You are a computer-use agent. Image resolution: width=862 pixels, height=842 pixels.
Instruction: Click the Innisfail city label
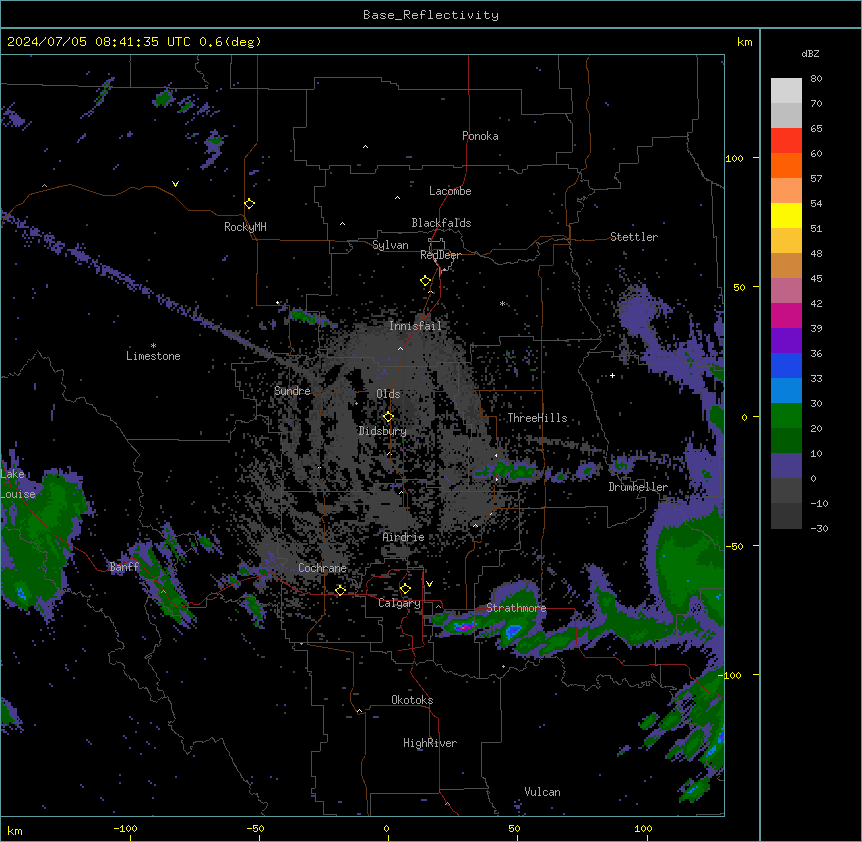pyautogui.click(x=415, y=326)
